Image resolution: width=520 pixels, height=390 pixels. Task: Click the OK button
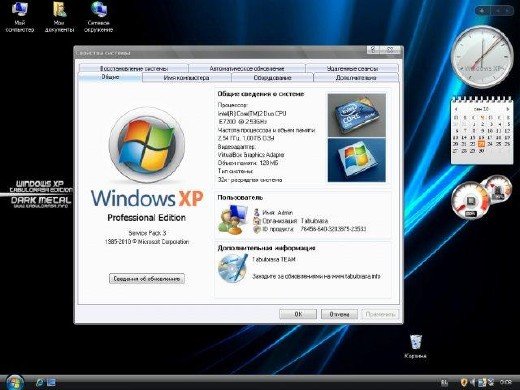[x=298, y=314]
